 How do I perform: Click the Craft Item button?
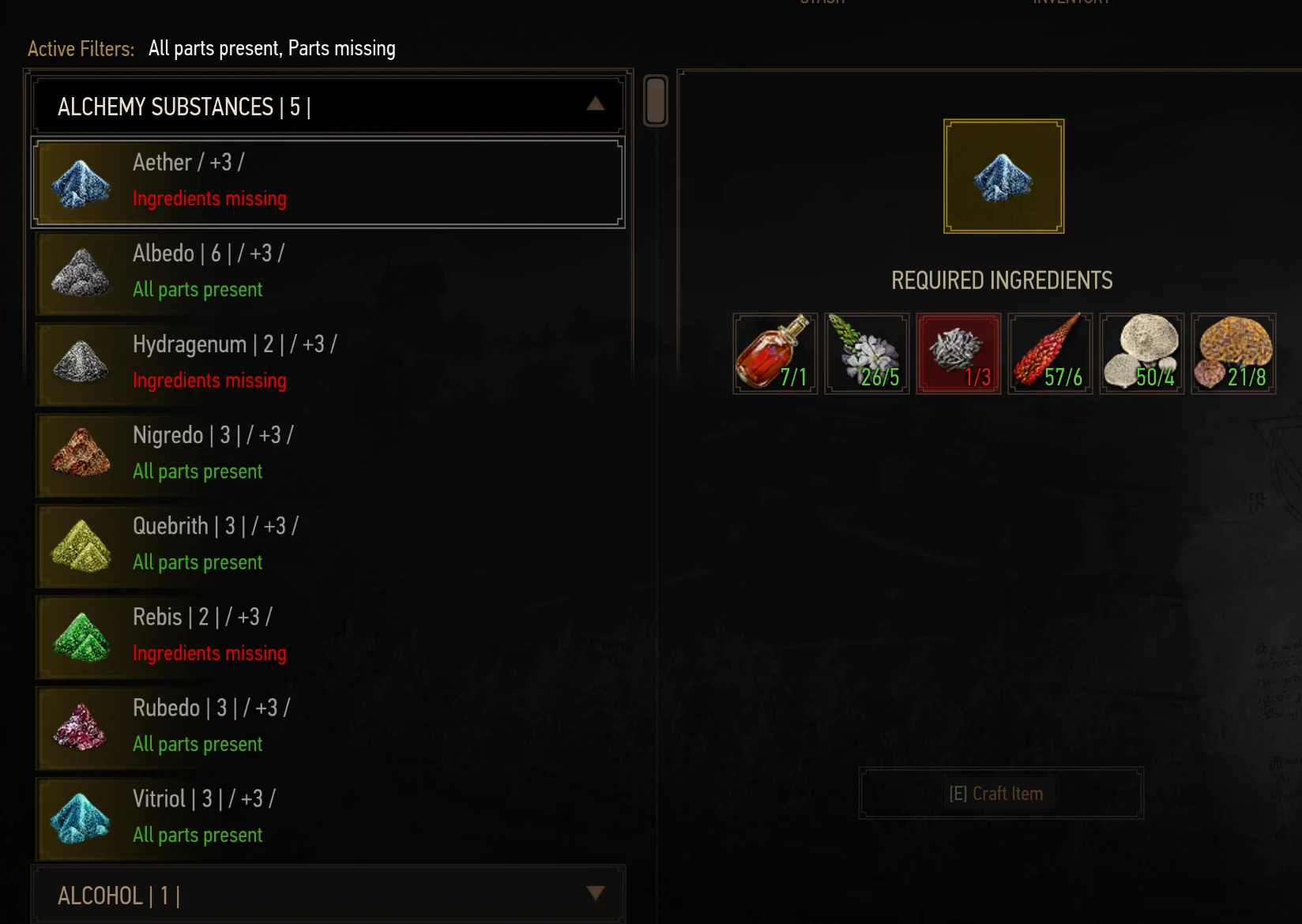pyautogui.click(x=1001, y=793)
